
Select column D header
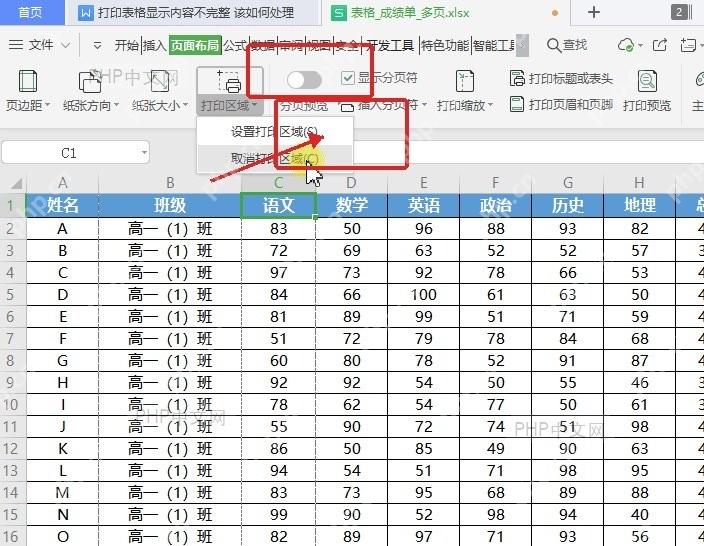coord(351,183)
